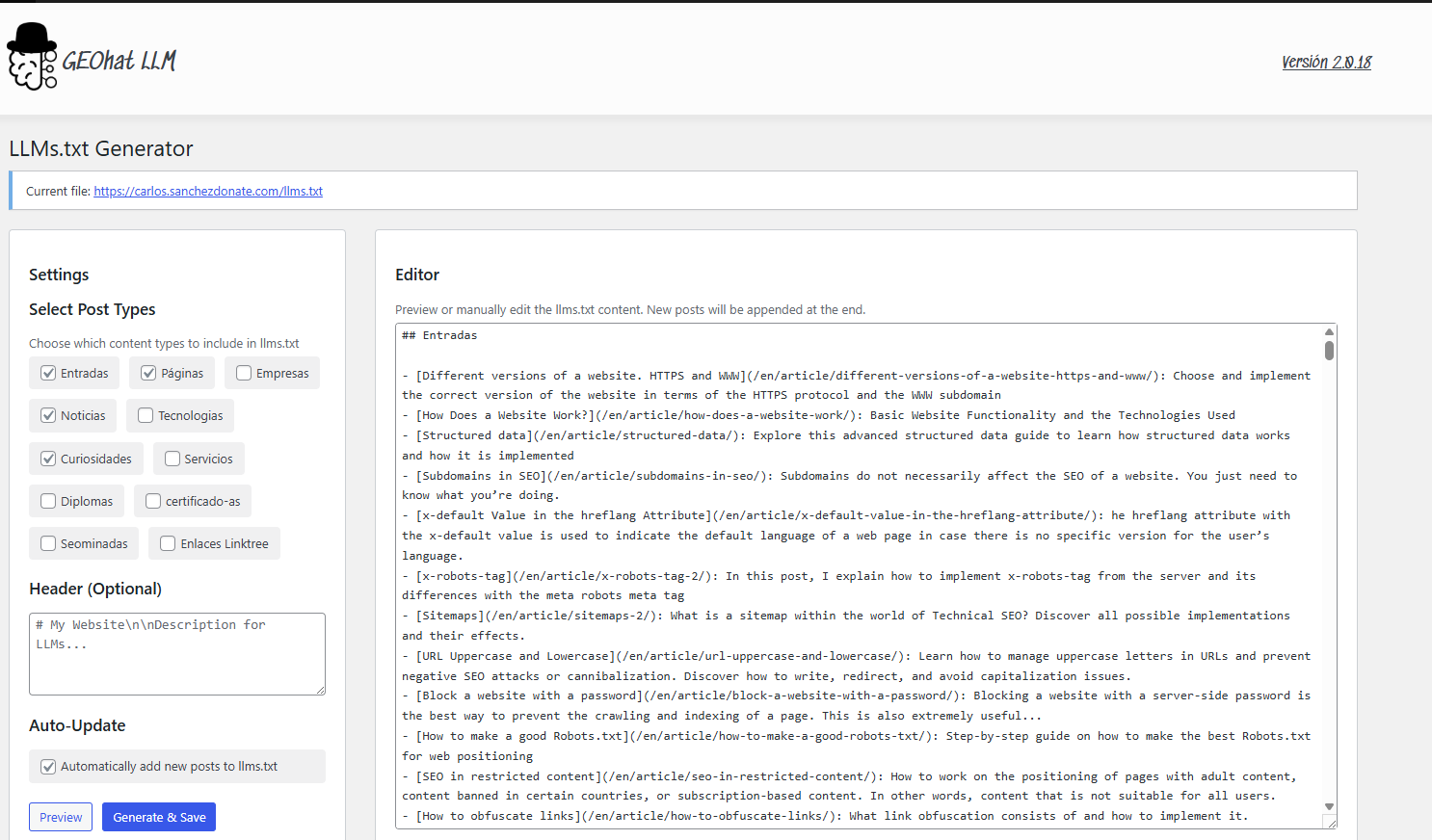Disable the Entradas checkbox

[x=46, y=373]
